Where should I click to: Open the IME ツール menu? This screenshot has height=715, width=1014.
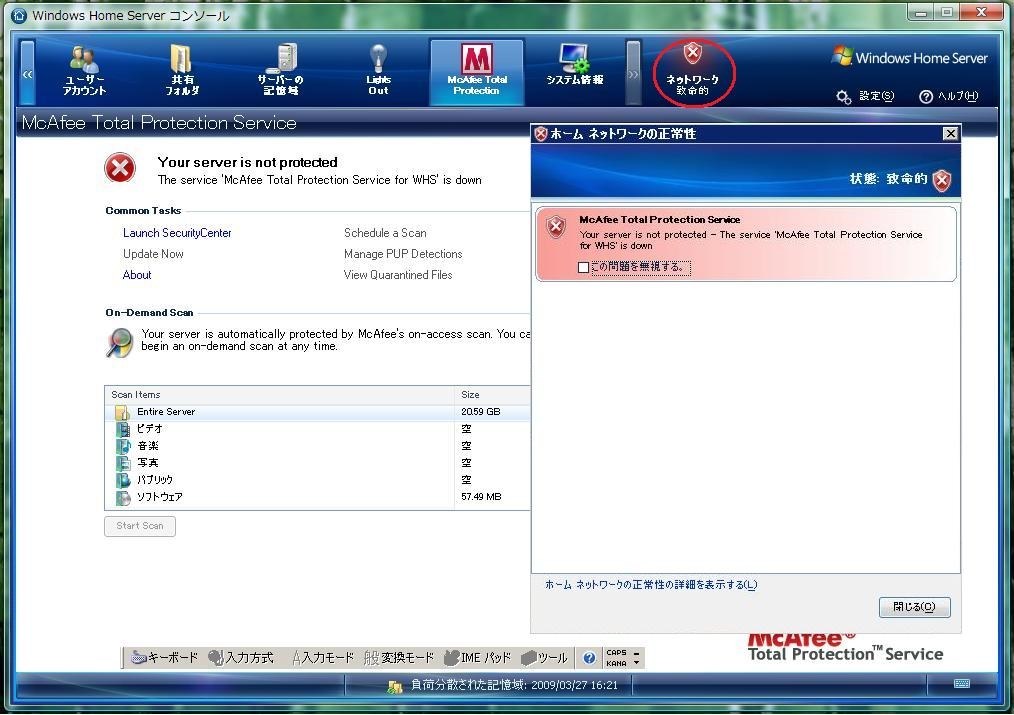tap(544, 658)
